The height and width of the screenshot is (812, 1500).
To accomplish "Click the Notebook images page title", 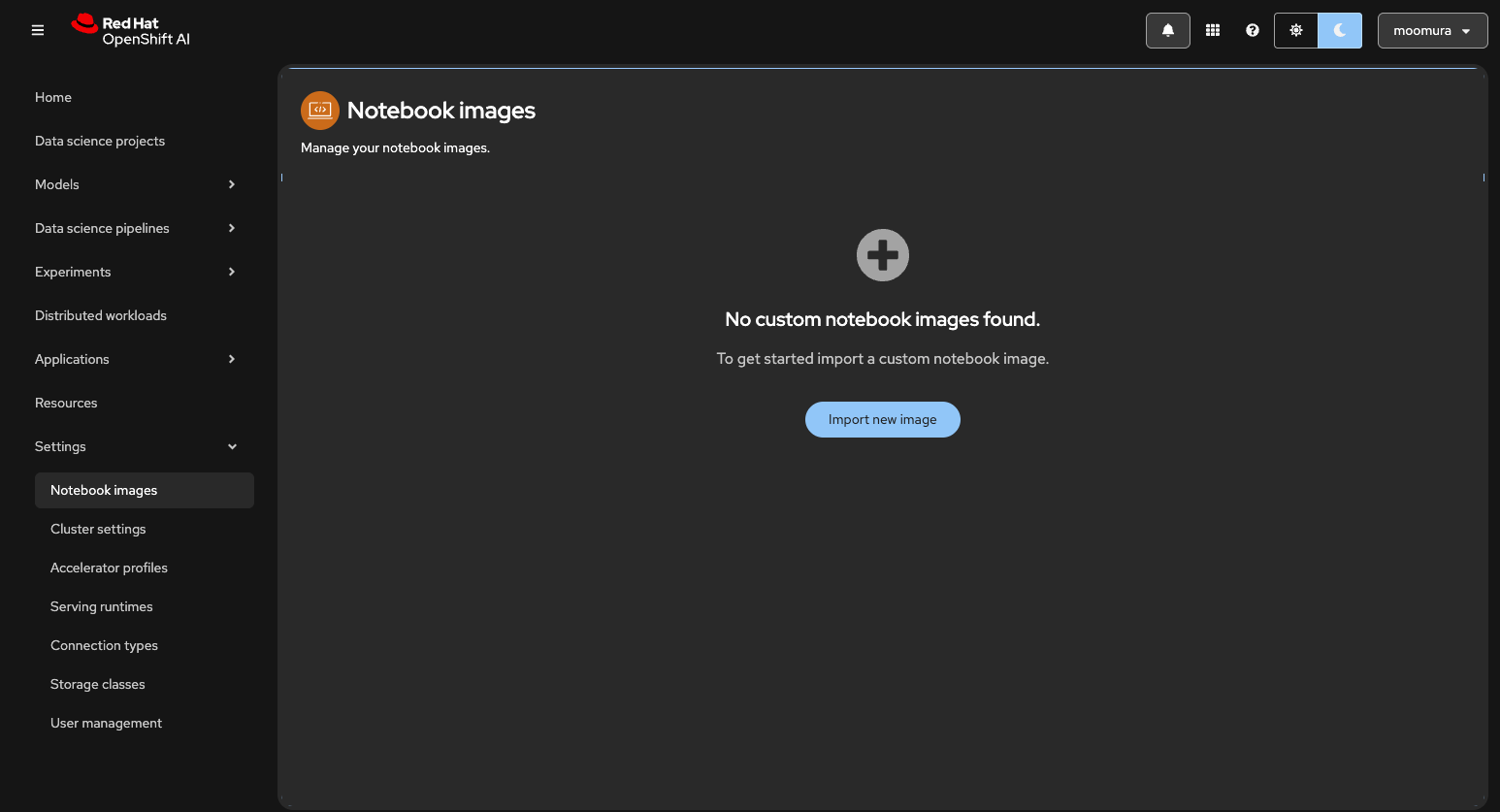I will [x=441, y=111].
